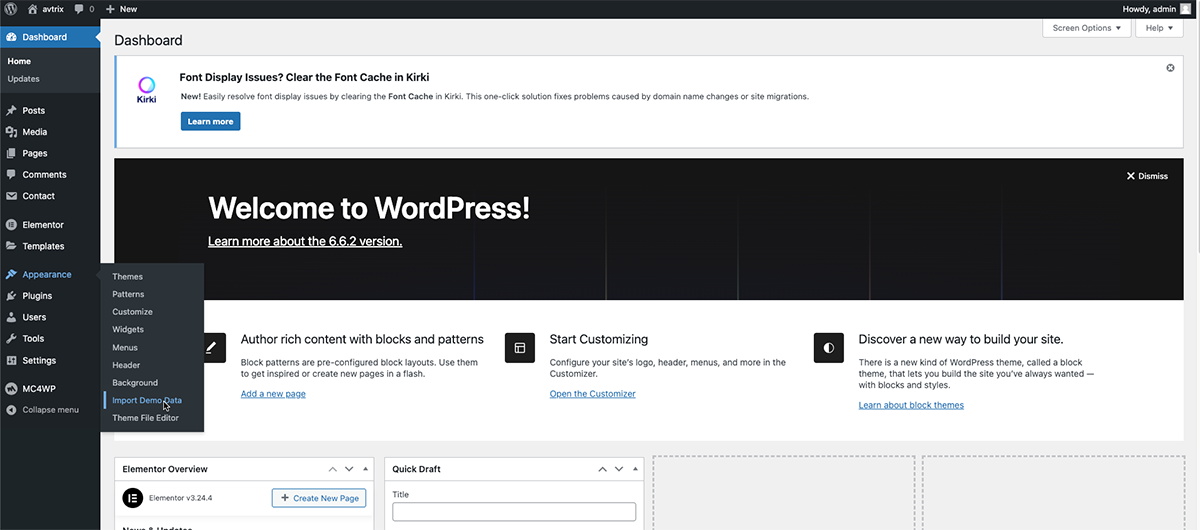This screenshot has height=530, width=1200.
Task: Expand the Screen Options dropdown
Action: click(1087, 28)
